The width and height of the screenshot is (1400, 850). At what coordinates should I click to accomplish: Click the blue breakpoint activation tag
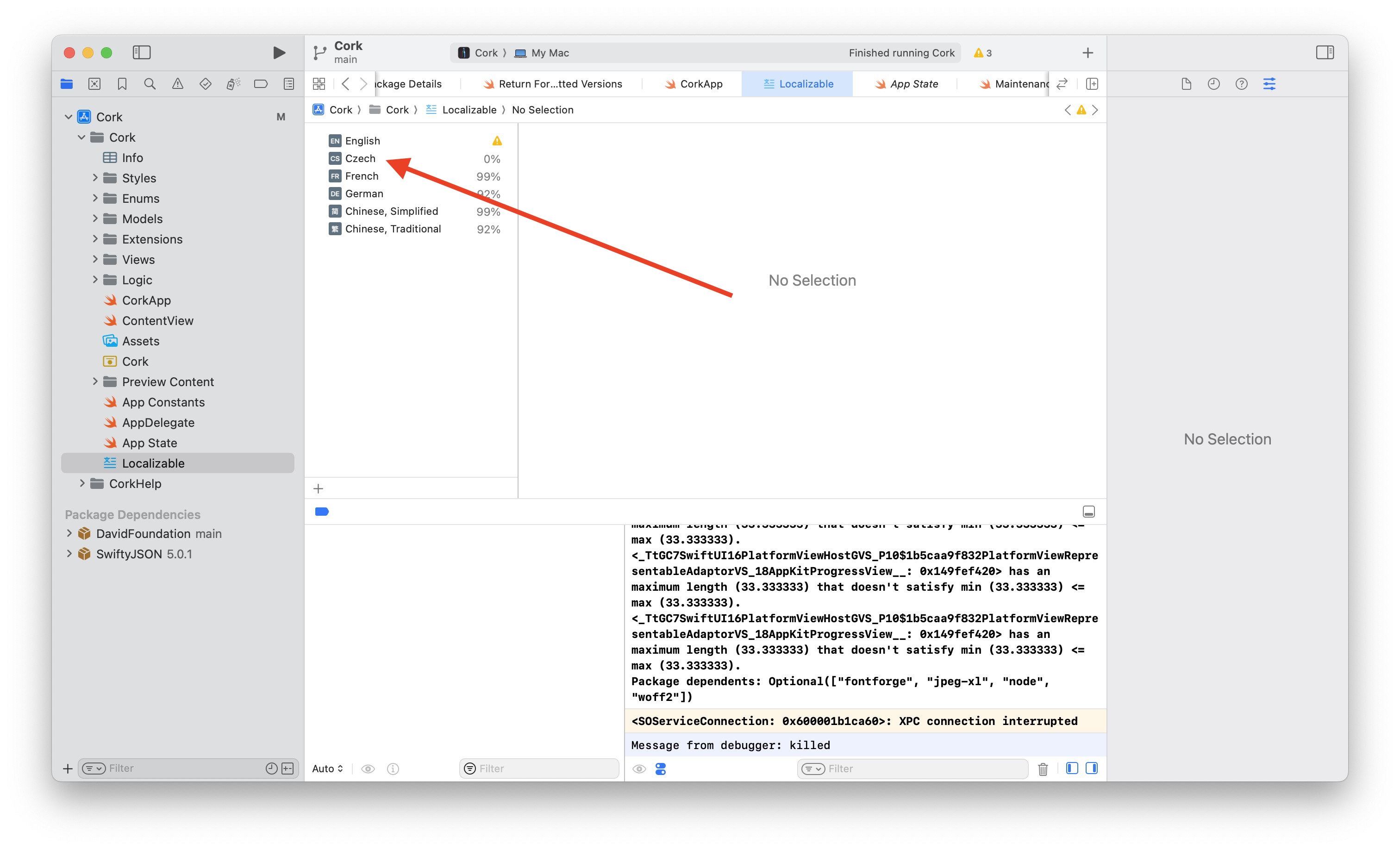tap(322, 512)
